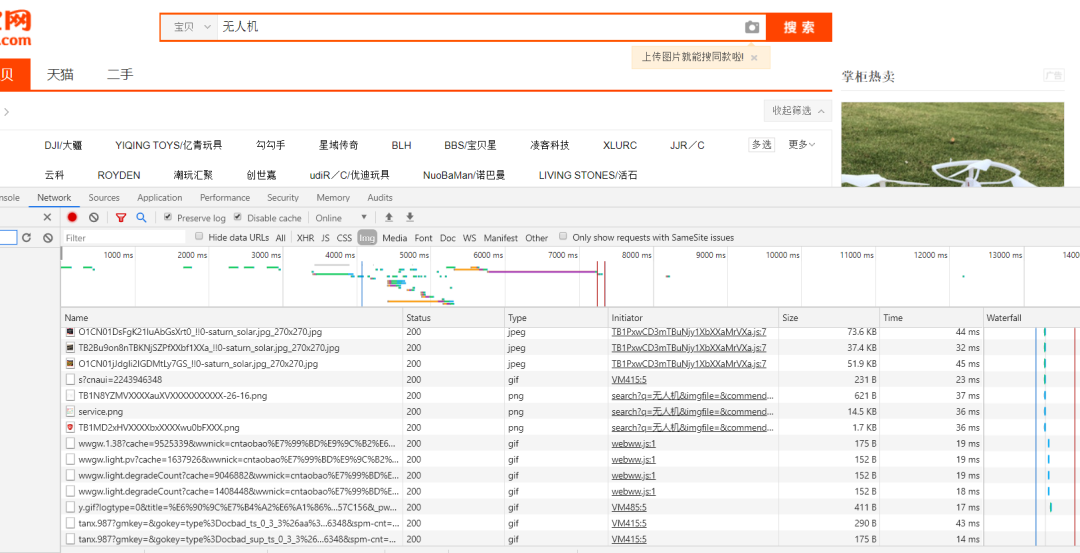Enable Hide data URLs checkbox
This screenshot has width=1080, height=553.
(200, 237)
